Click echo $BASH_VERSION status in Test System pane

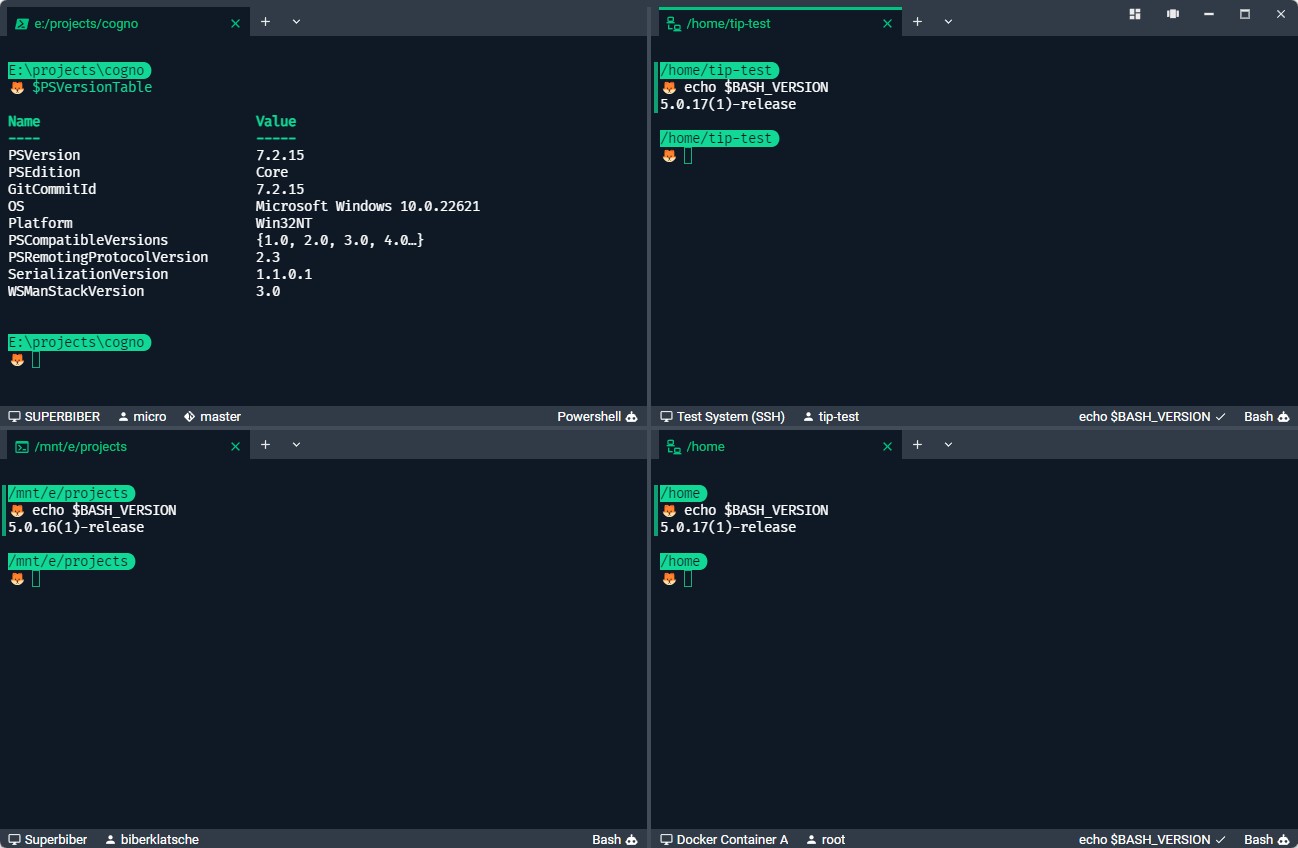click(x=1151, y=417)
